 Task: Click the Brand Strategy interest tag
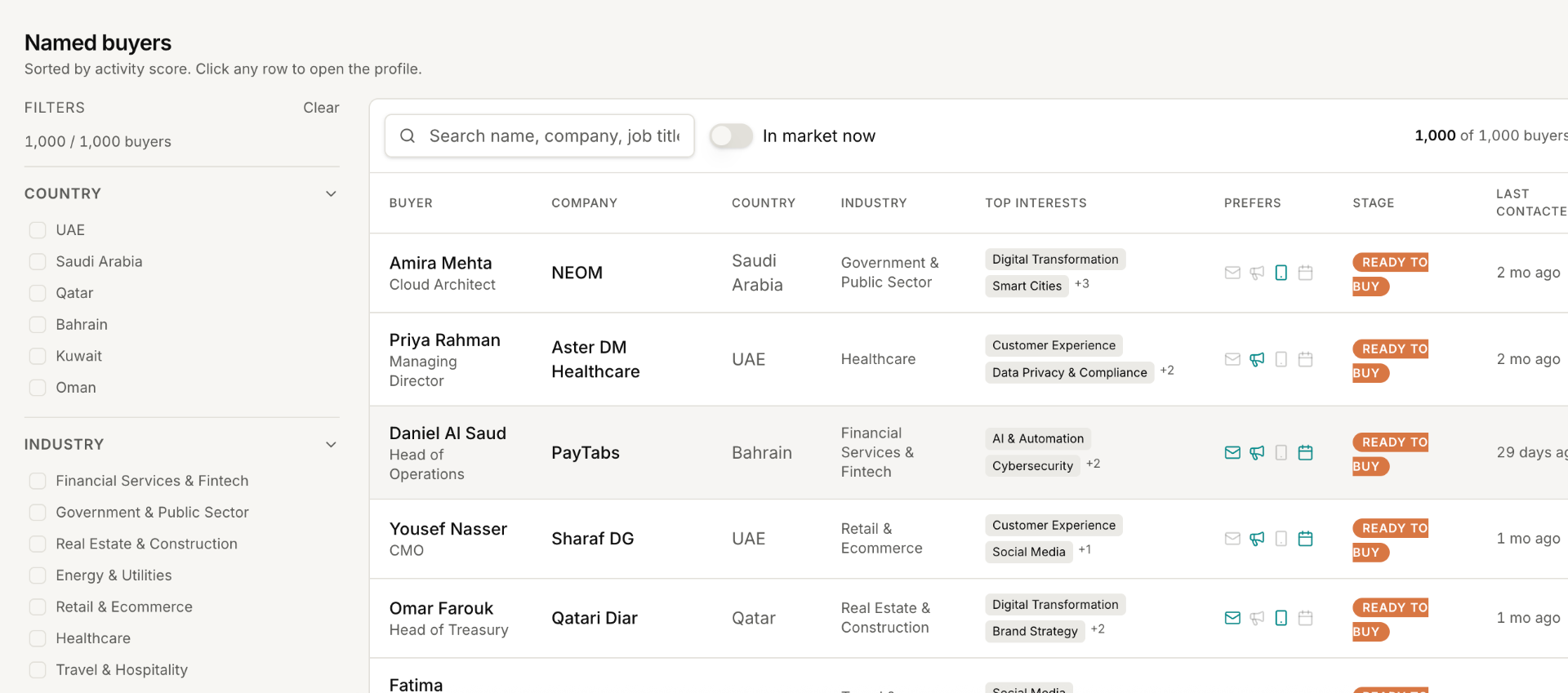(x=1035, y=631)
